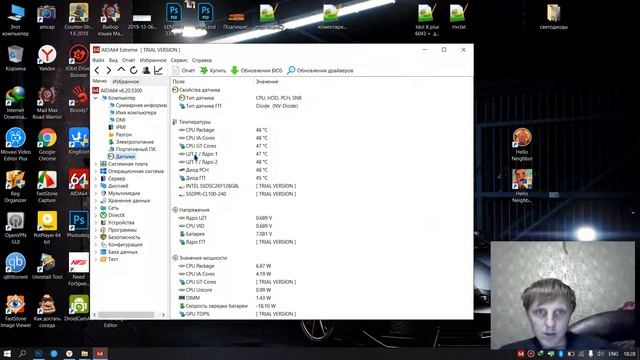This screenshot has height=360, width=640.
Task: Expand the Операционная система tree node
Action: tap(96, 171)
